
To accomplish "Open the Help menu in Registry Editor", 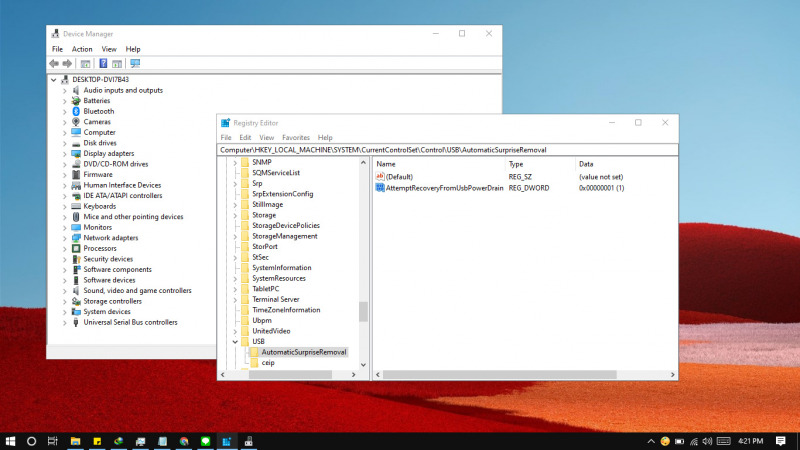I will (x=325, y=137).
